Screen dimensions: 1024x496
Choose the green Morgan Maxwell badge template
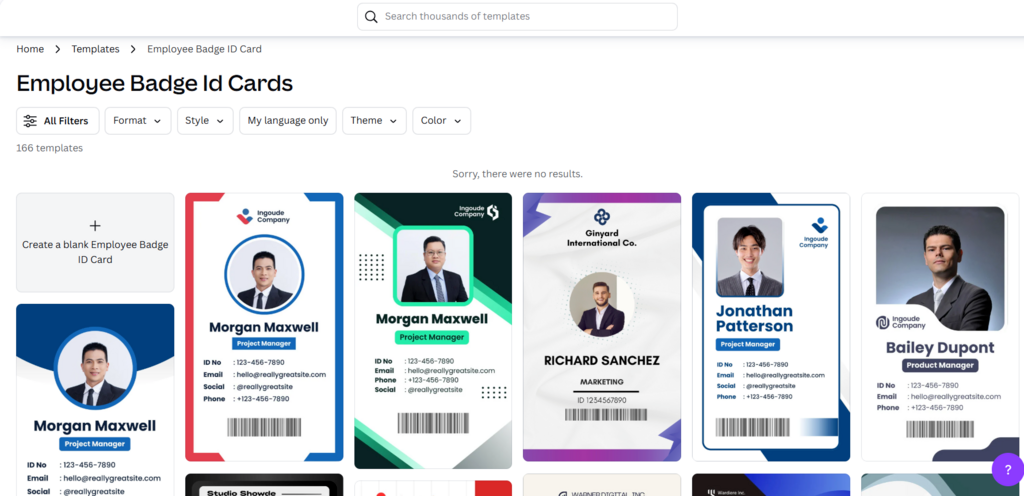[432, 330]
